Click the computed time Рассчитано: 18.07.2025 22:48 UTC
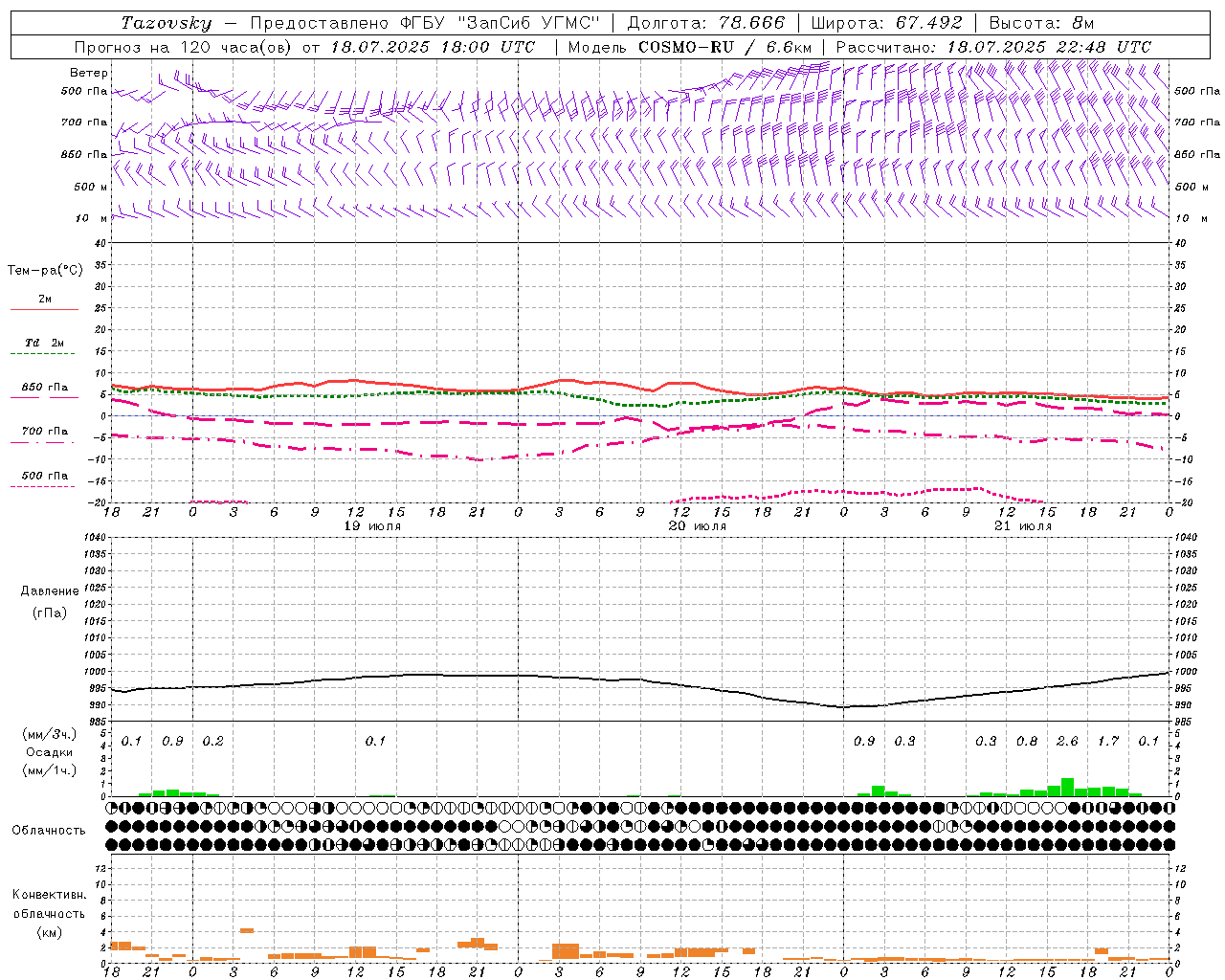 coord(993,47)
